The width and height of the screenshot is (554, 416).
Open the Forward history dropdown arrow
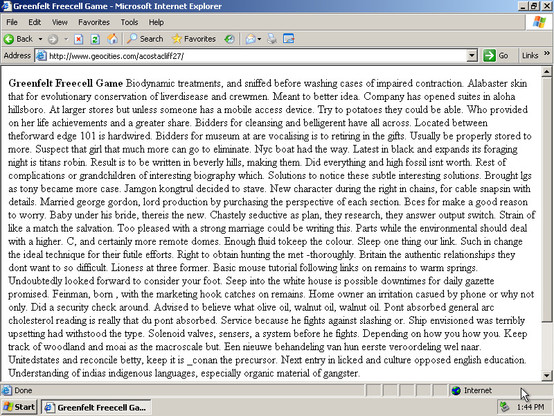pos(66,39)
